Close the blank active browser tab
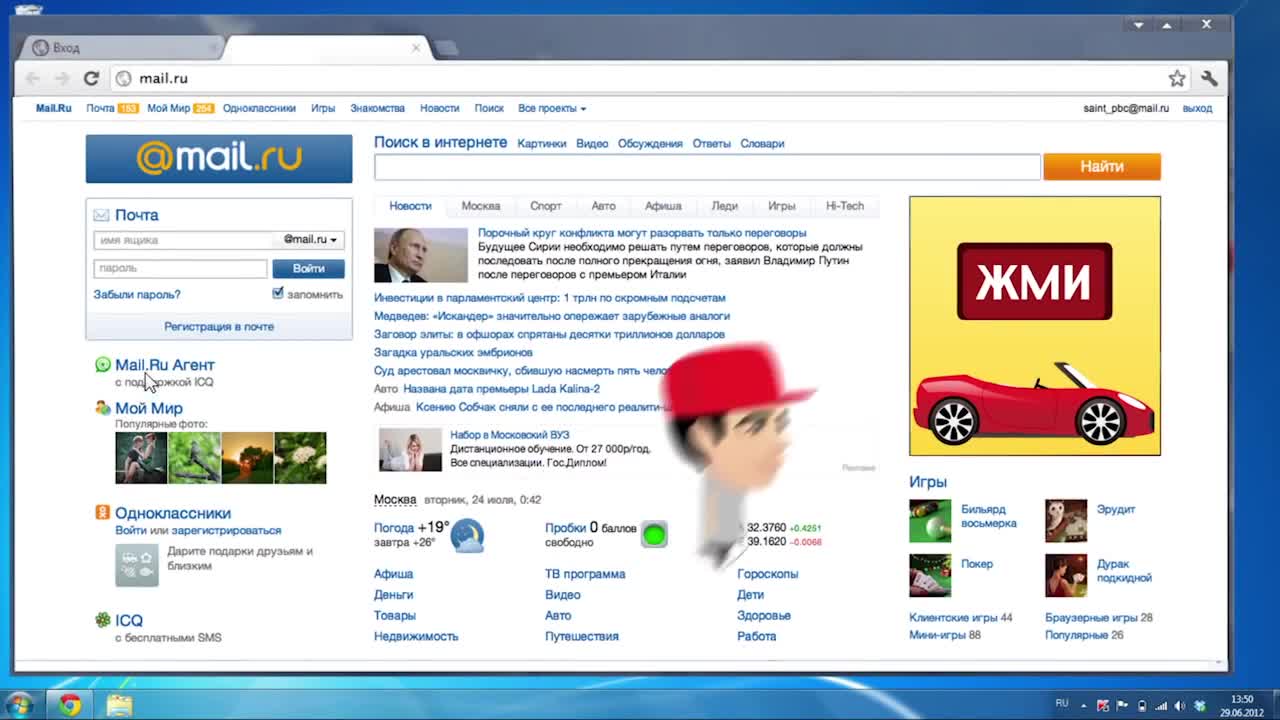Viewport: 1280px width, 720px height. pyautogui.click(x=416, y=47)
